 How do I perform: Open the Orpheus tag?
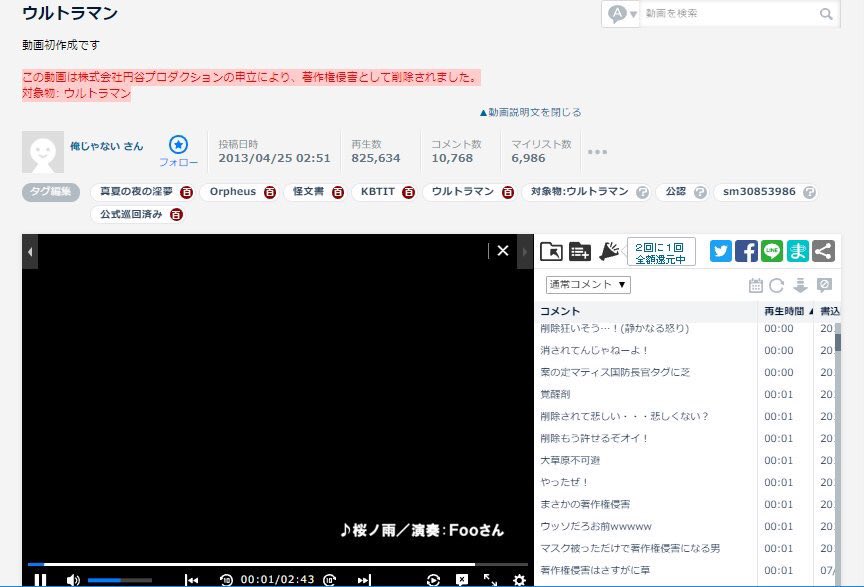[233, 192]
